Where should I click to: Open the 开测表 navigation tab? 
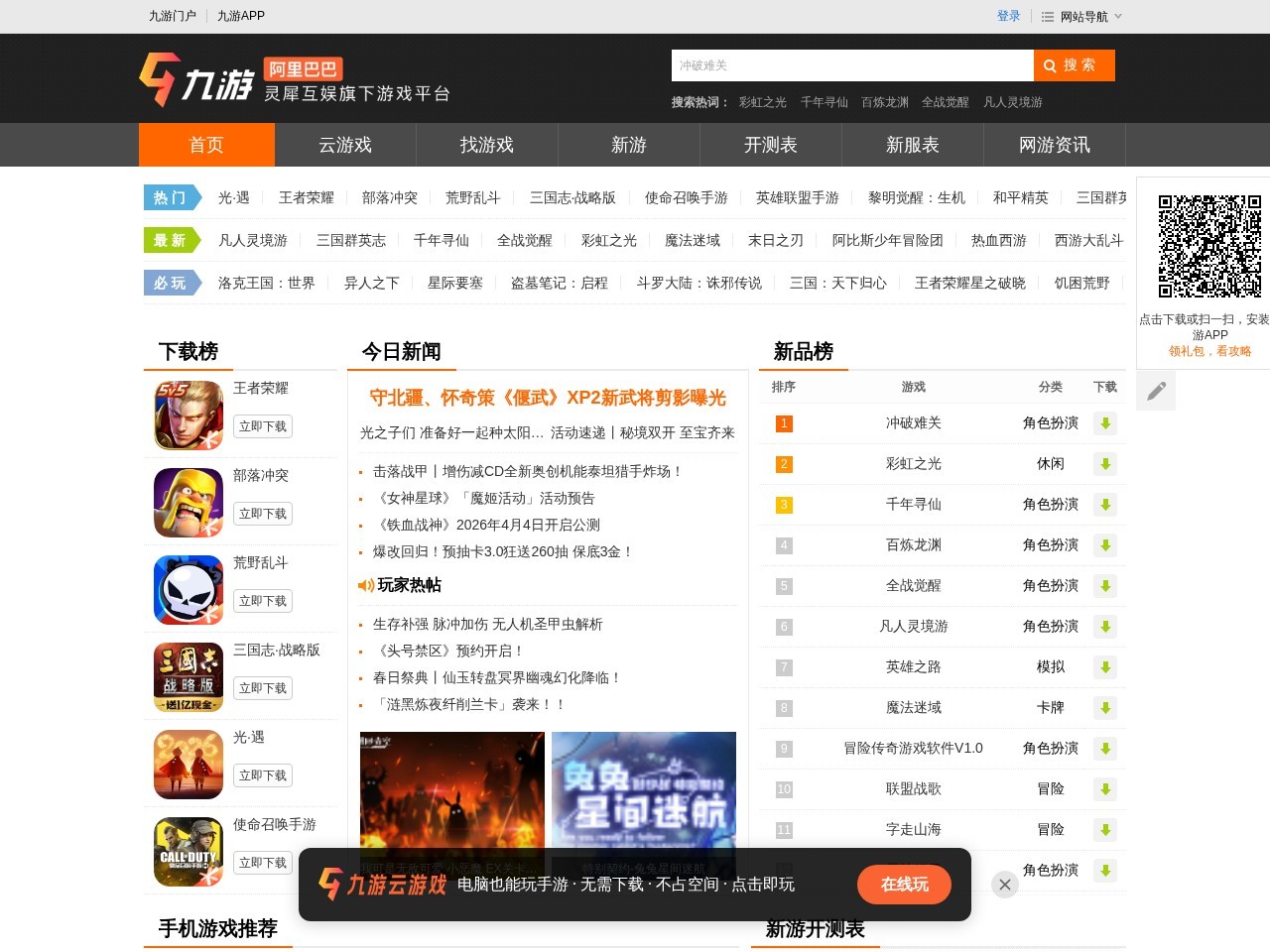point(769,145)
